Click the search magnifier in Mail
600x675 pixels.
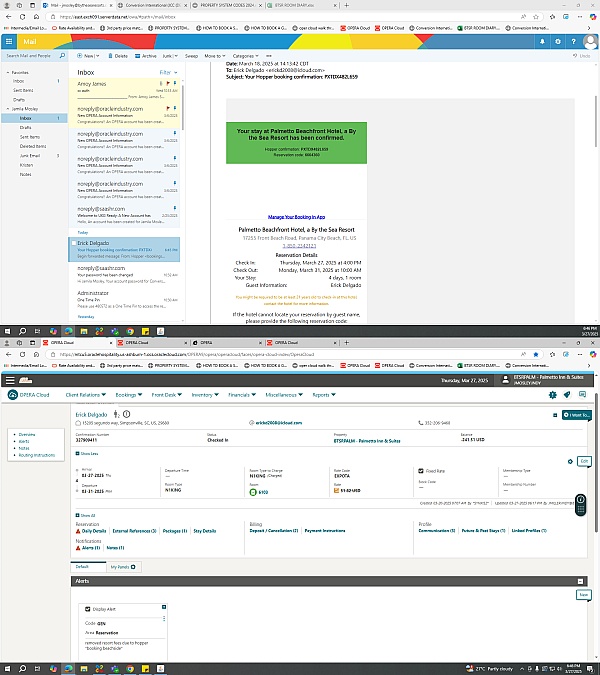point(62,56)
